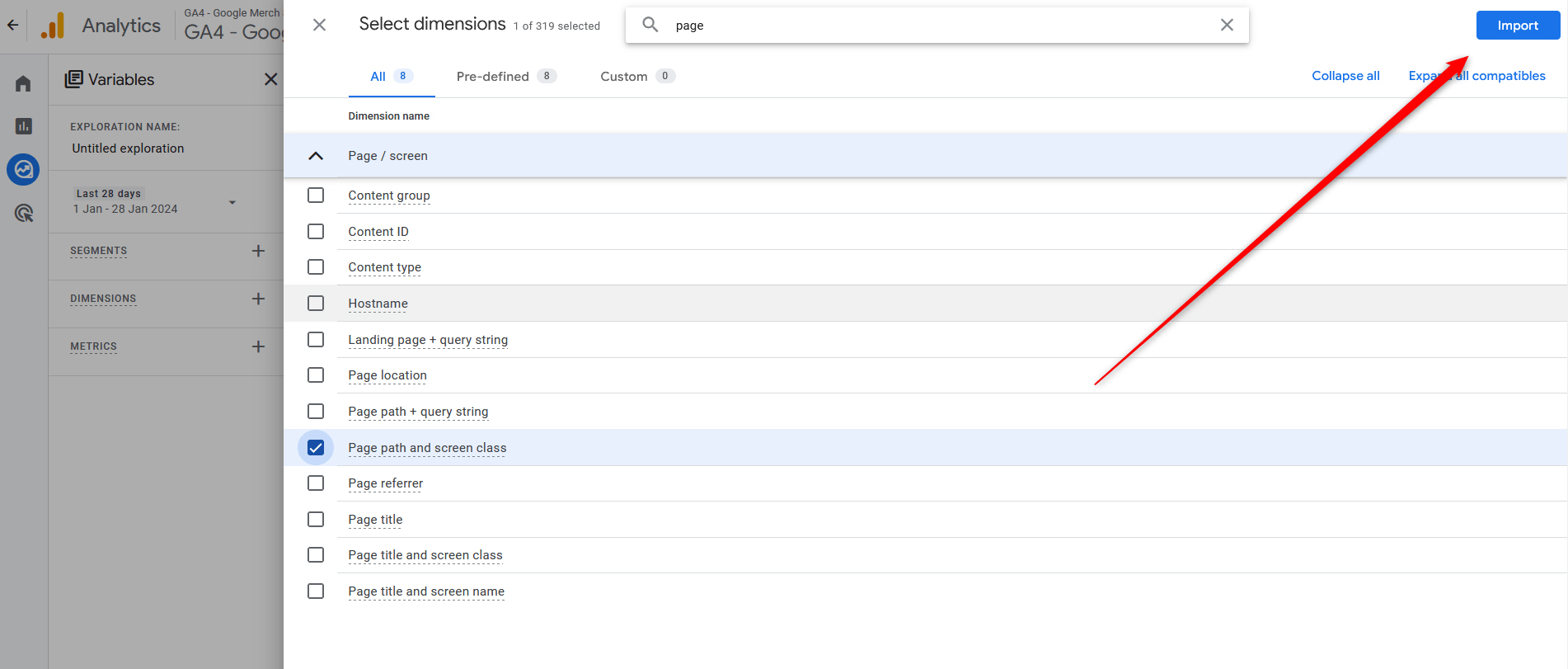Image resolution: width=1568 pixels, height=669 pixels.
Task: Check the Page referrer checkbox
Action: pyautogui.click(x=316, y=483)
